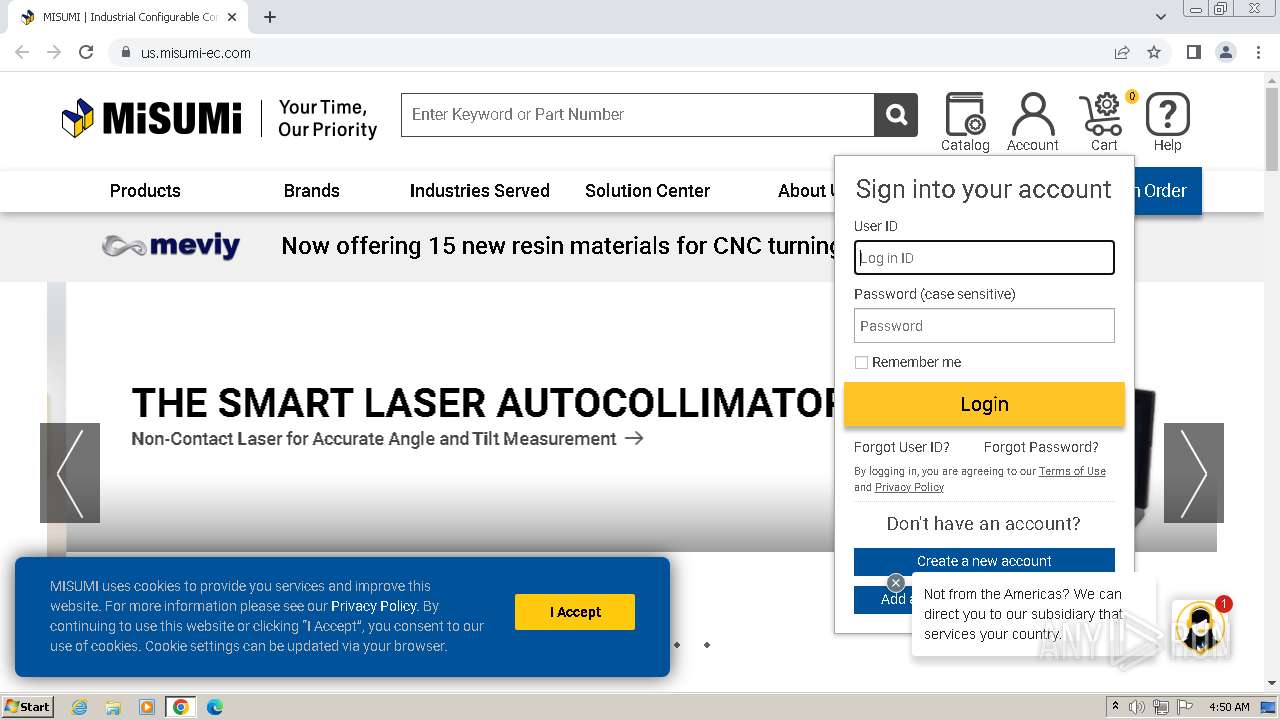1280x720 pixels.
Task: Click the meviy logo
Action: click(171, 246)
